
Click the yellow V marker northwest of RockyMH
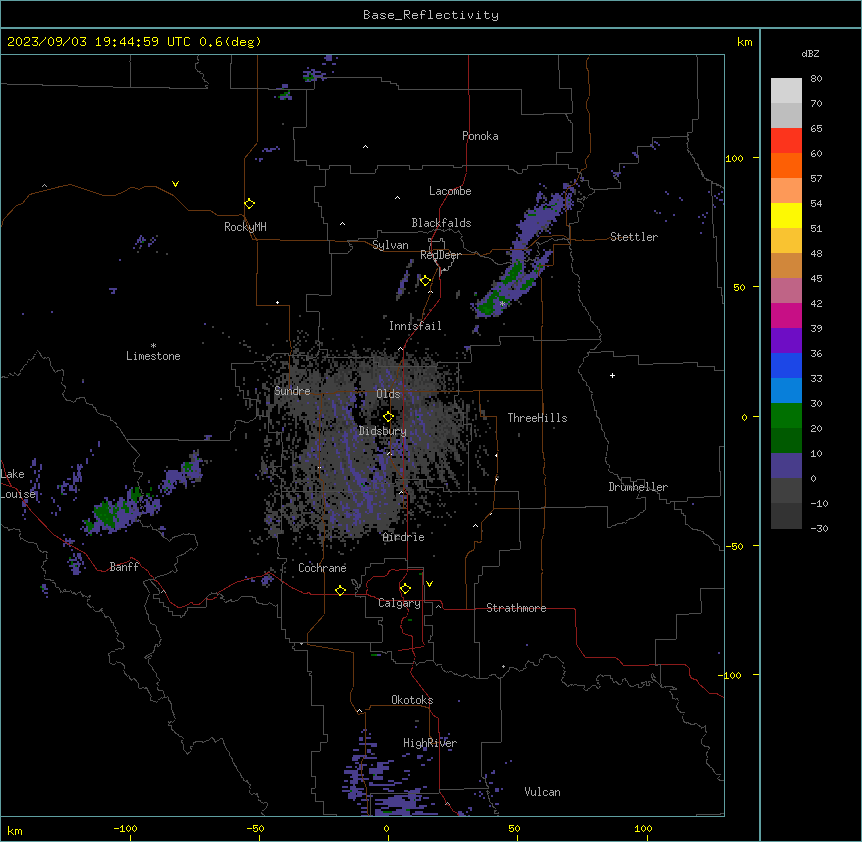point(175,184)
